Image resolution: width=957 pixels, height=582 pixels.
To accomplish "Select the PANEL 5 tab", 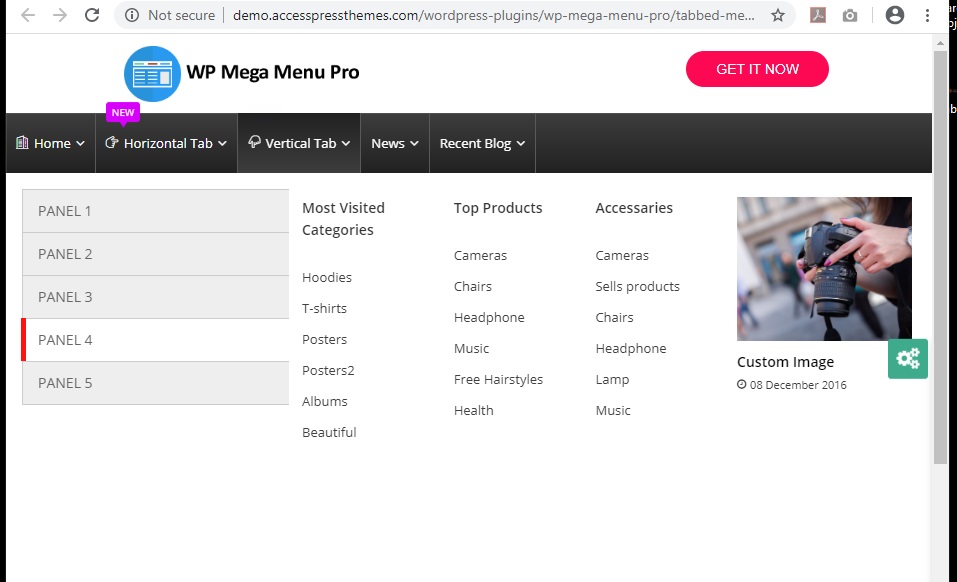I will click(x=156, y=383).
